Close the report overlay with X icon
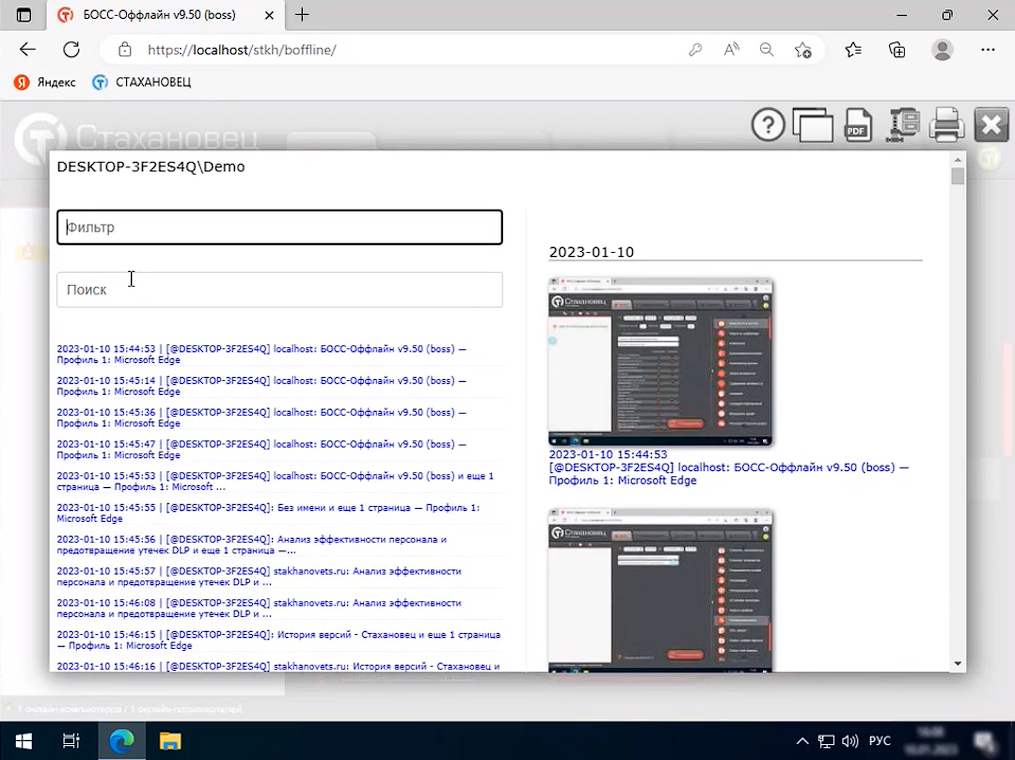This screenshot has width=1015, height=760. (x=992, y=124)
